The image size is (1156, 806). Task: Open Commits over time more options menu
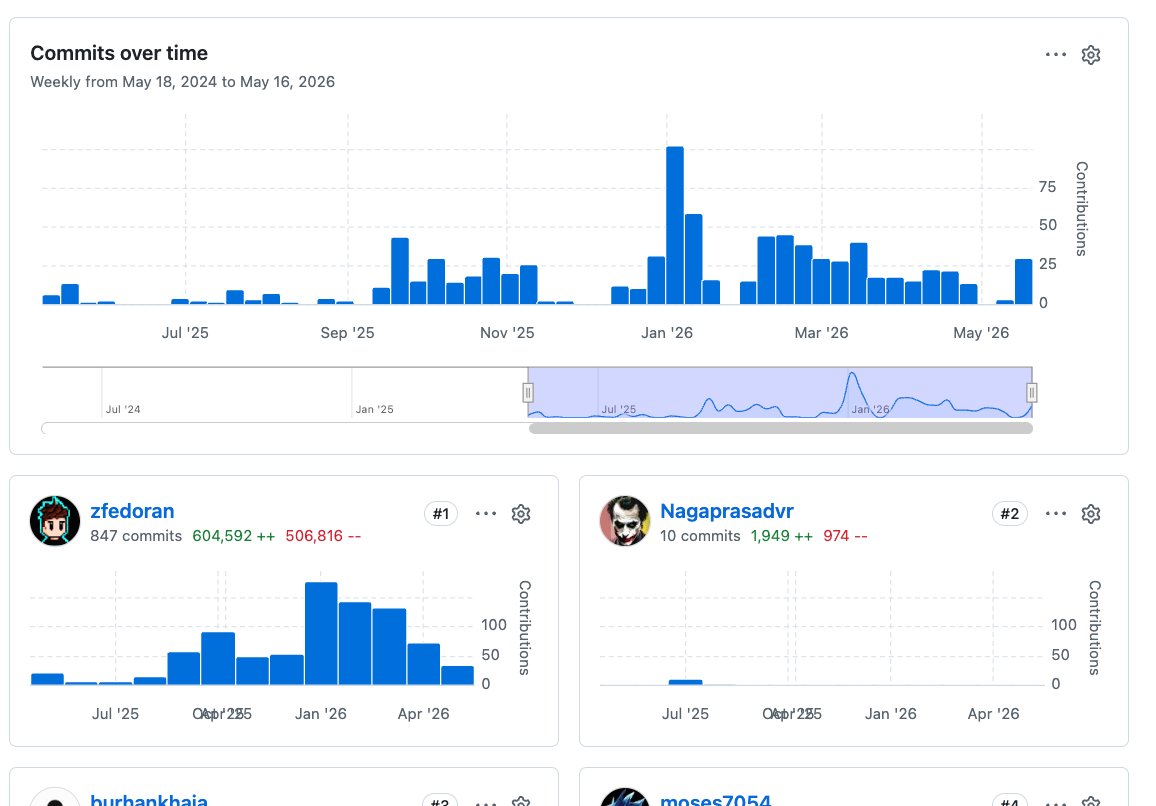[1056, 55]
